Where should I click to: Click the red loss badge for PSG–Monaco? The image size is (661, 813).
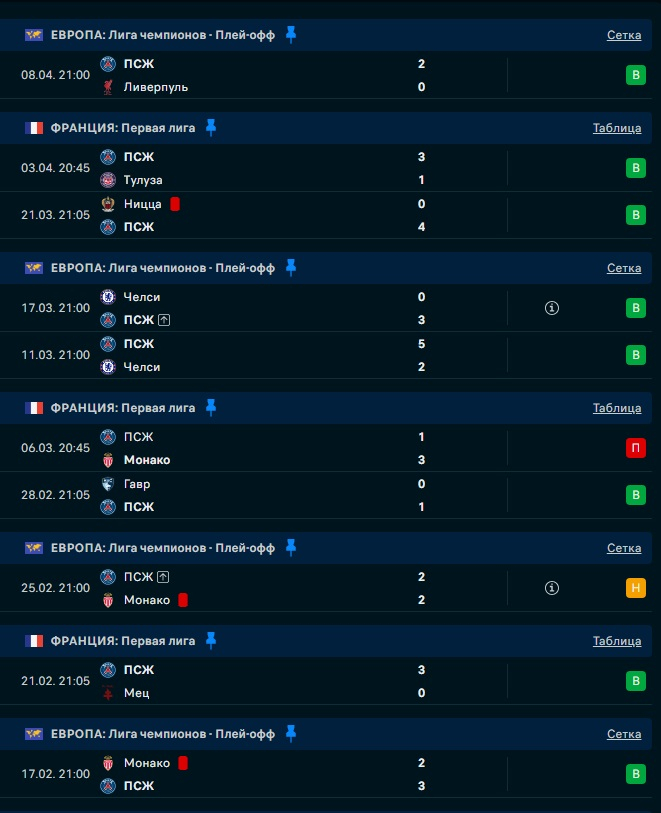635,448
